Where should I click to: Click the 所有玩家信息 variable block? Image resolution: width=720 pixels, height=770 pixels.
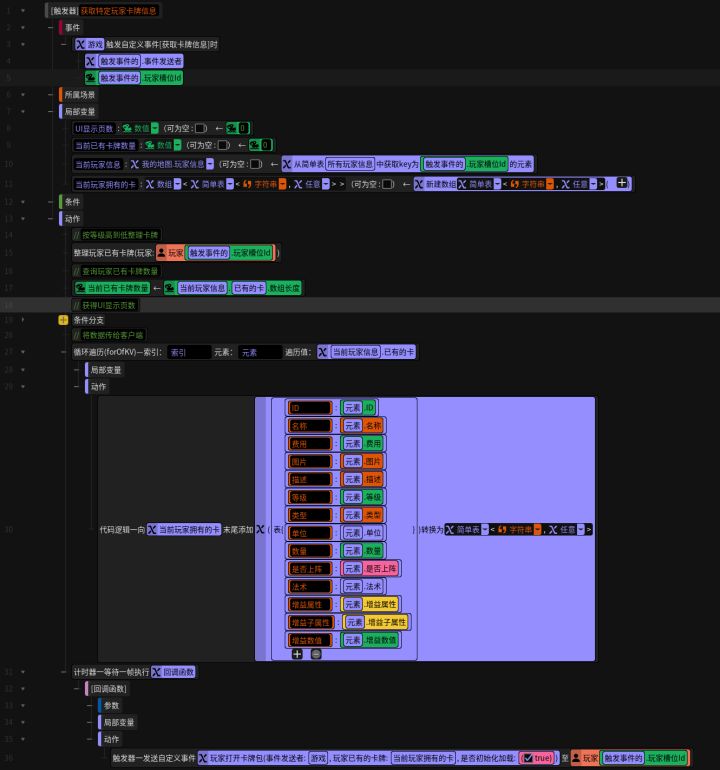tap(350, 164)
